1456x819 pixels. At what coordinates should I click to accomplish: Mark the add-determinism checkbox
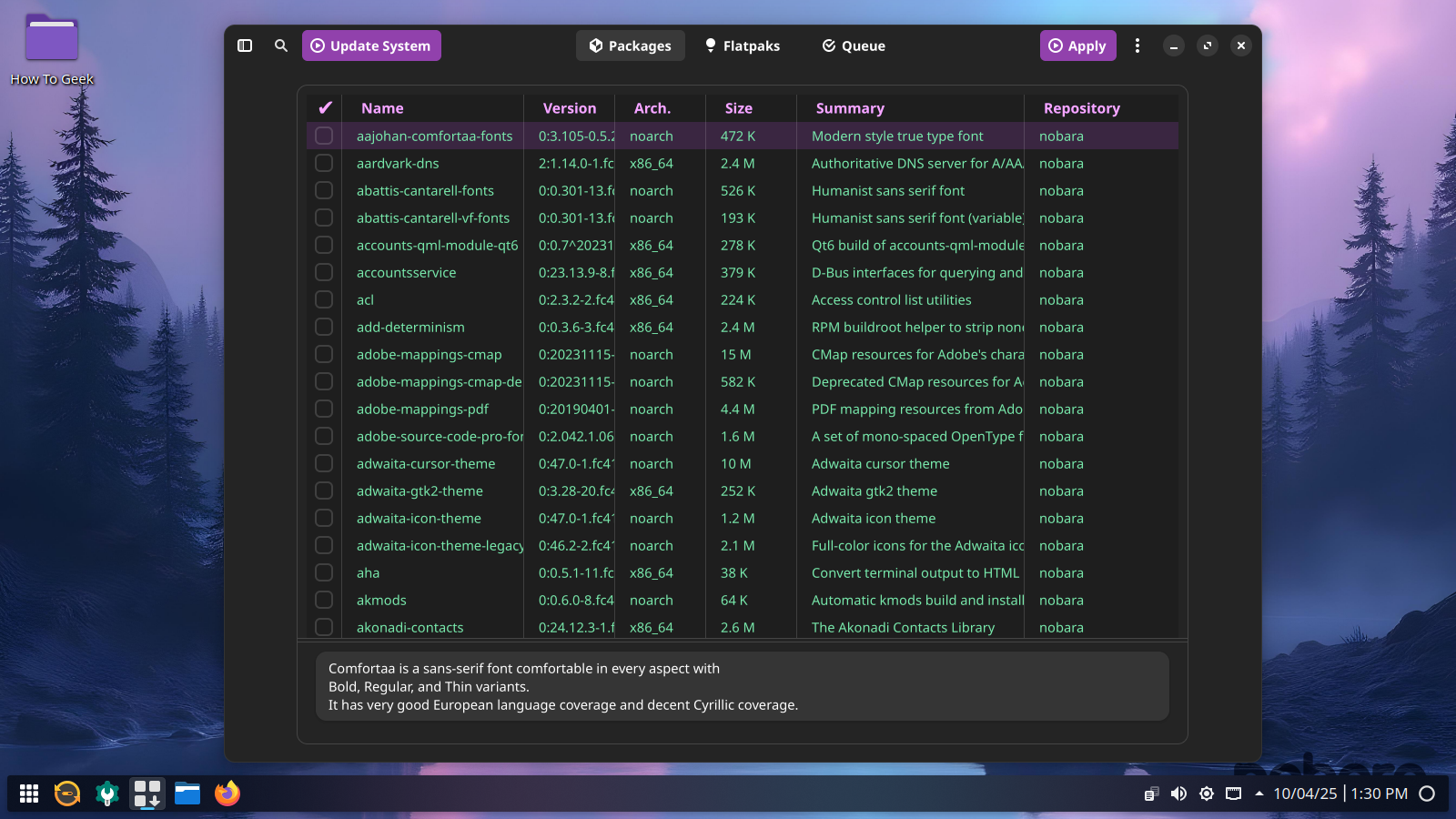click(324, 327)
